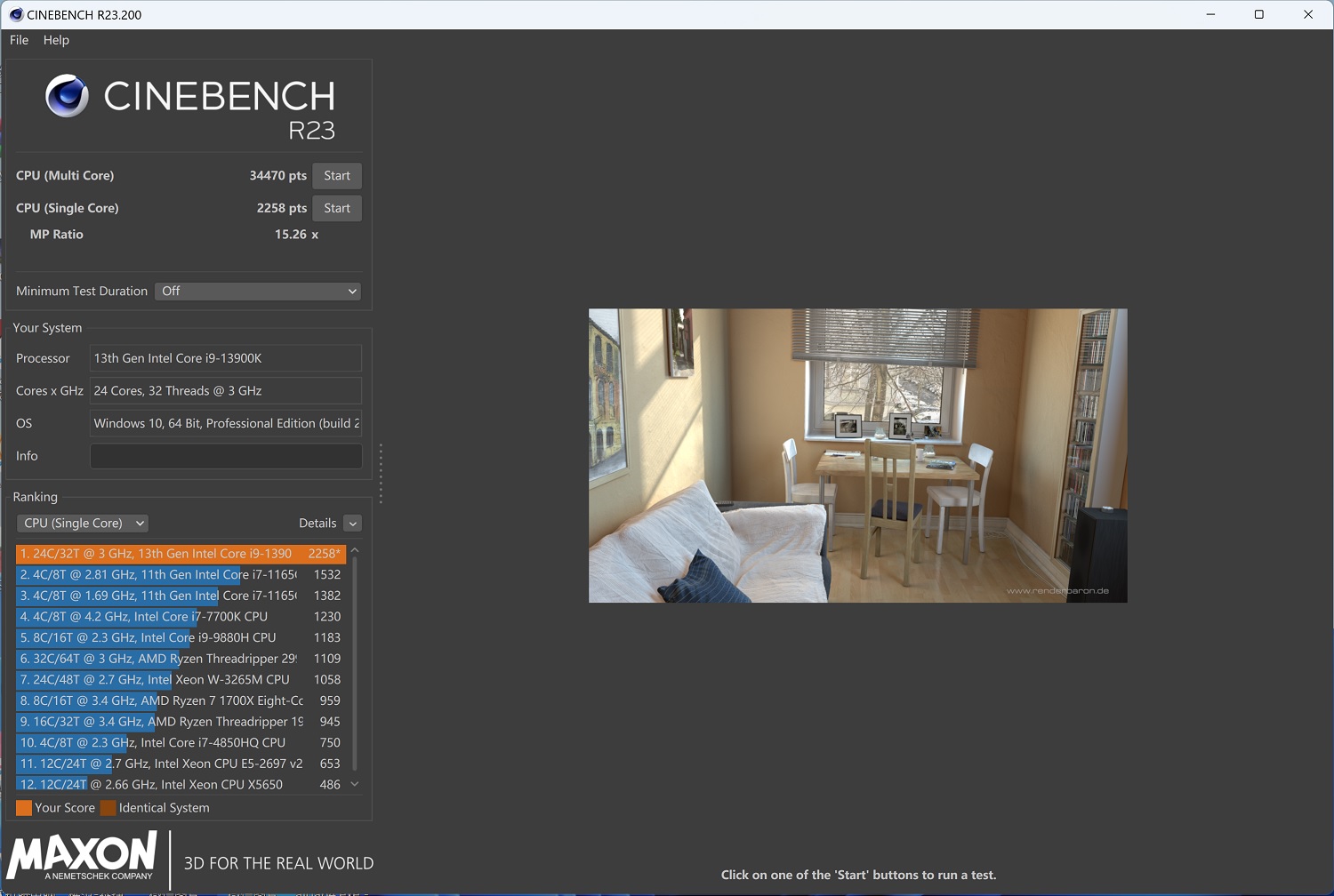
Task: Open the Minimum Test Duration dropdown
Action: [x=258, y=292]
